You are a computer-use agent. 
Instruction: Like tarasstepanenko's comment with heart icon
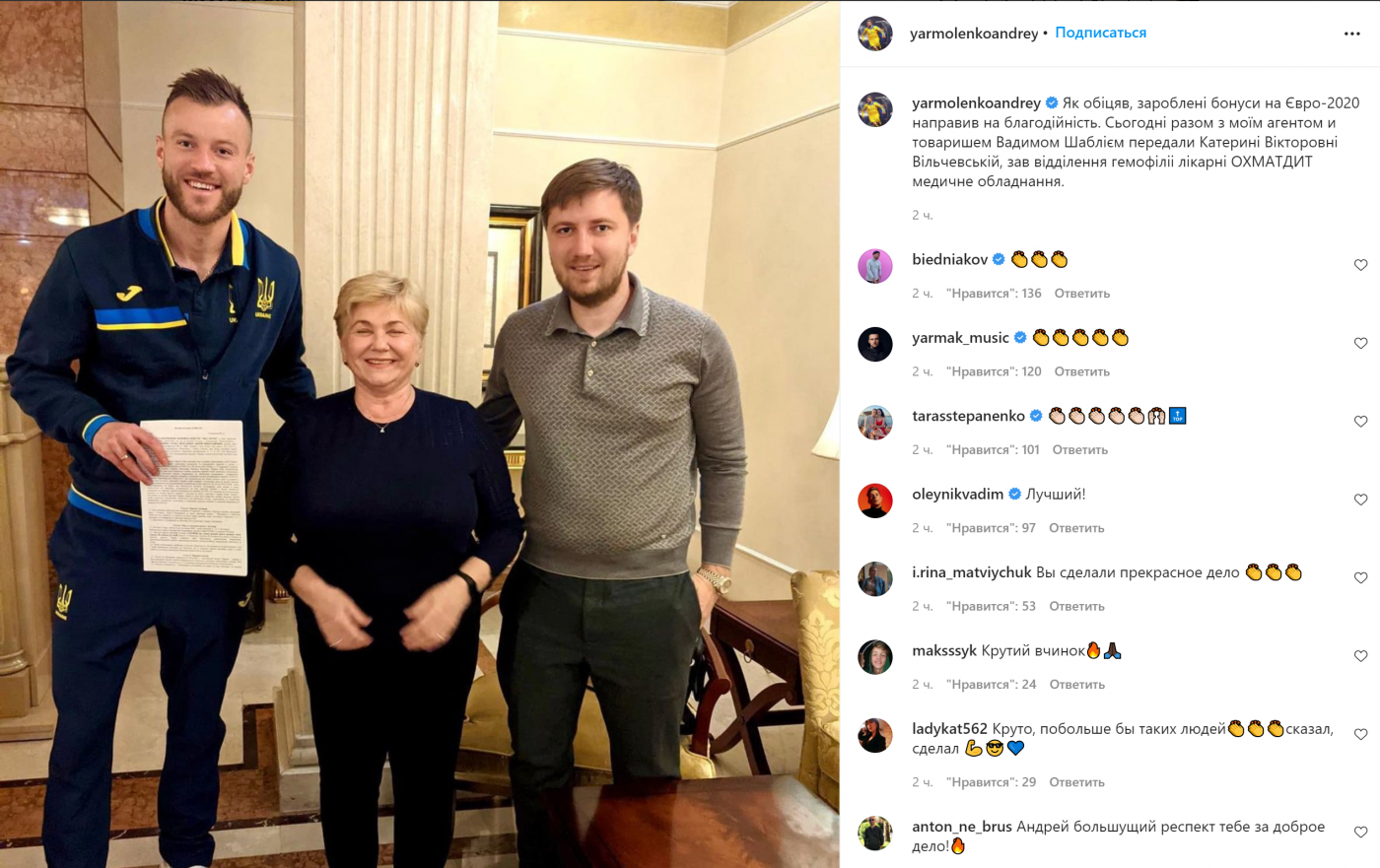pos(1360,422)
